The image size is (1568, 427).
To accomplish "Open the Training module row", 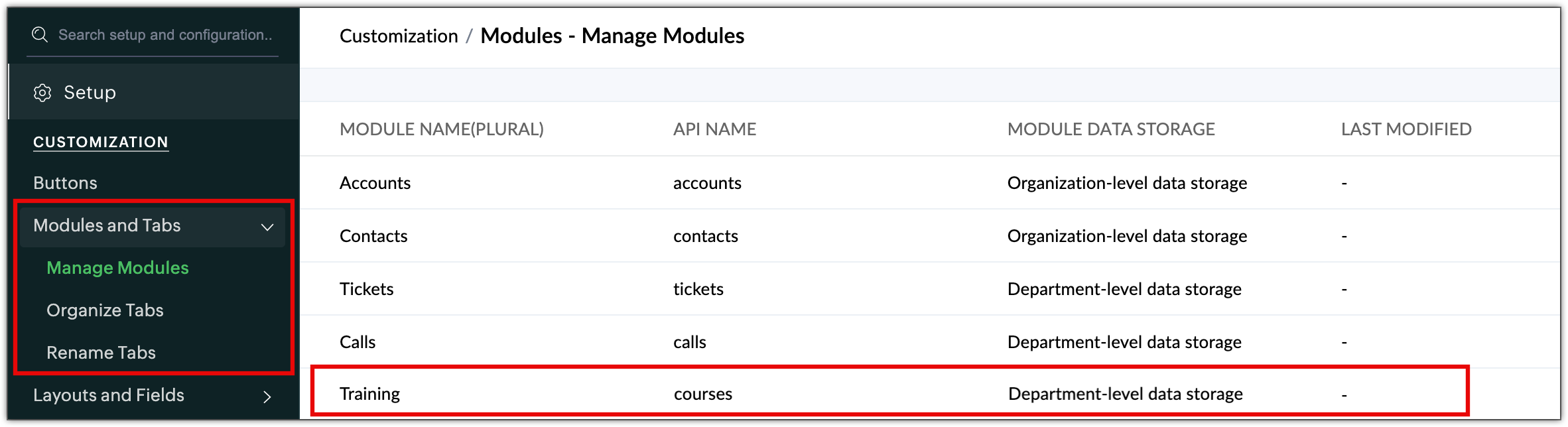I will (369, 394).
